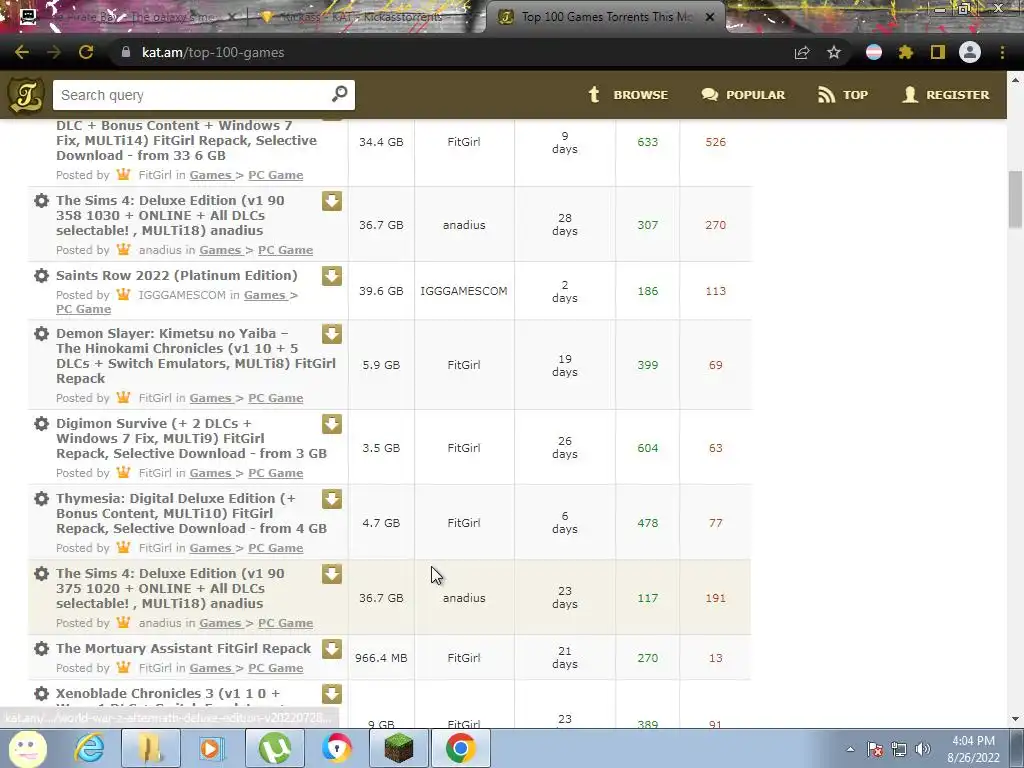Click the volume tray icon
The width and height of the screenshot is (1024, 768).
[922, 749]
